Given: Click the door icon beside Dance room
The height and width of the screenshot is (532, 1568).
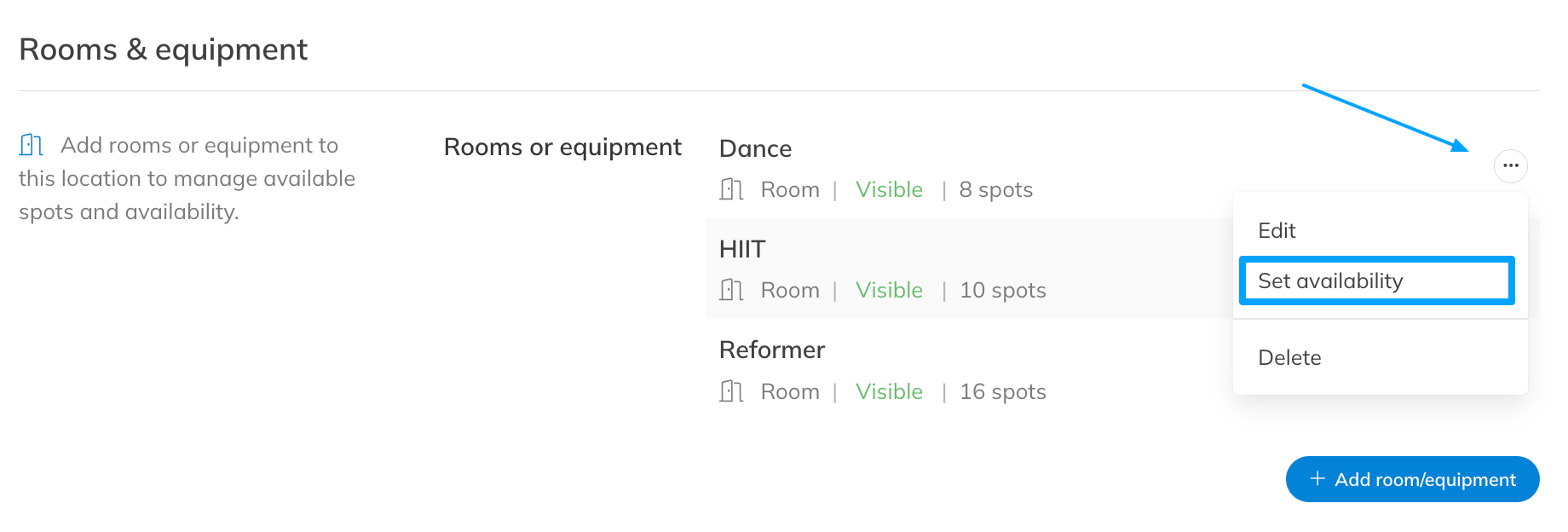Looking at the screenshot, I should (731, 189).
